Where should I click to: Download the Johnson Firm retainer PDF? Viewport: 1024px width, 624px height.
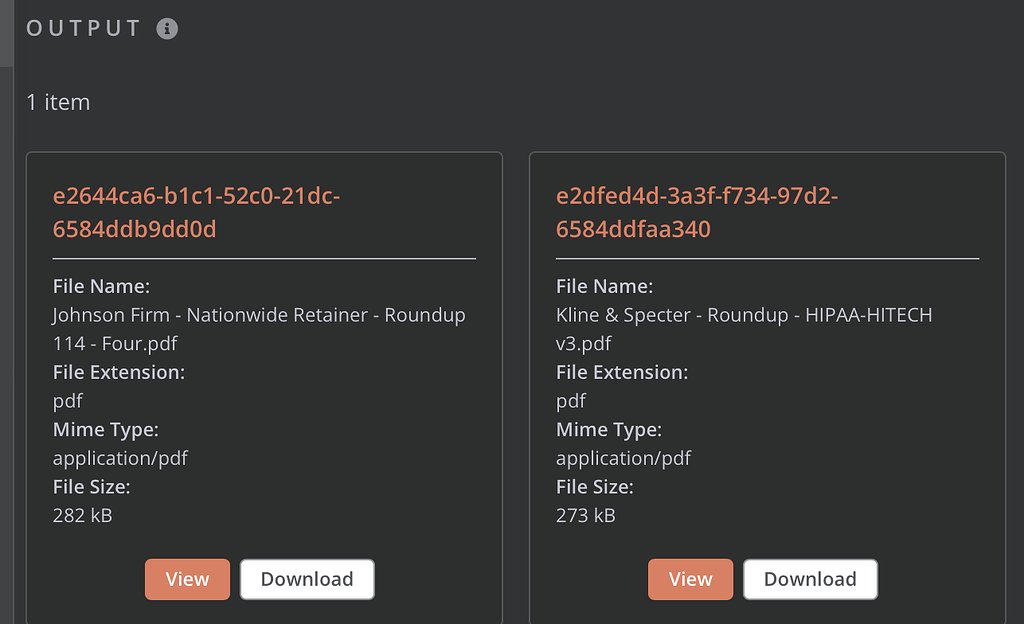[x=306, y=579]
